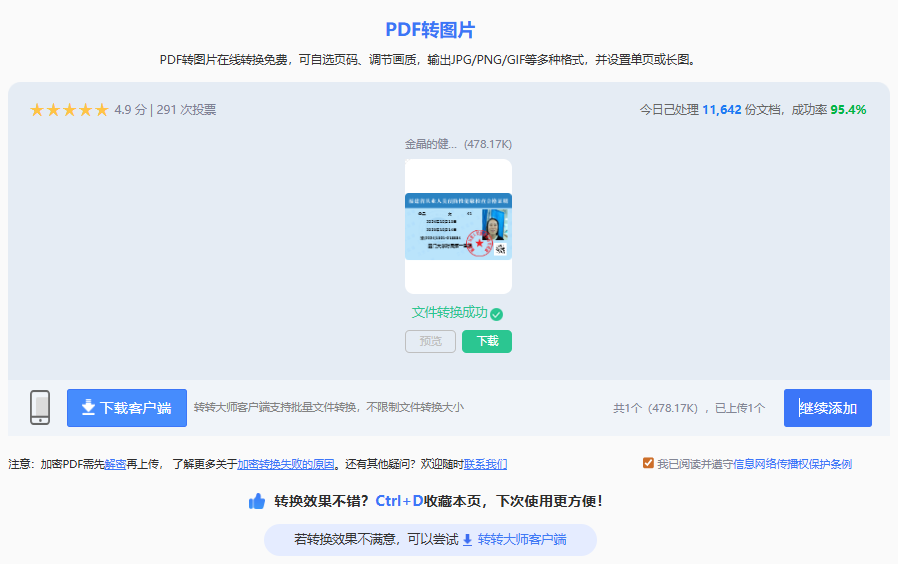
Task: Click the thumbs-up icon
Action: (257, 501)
